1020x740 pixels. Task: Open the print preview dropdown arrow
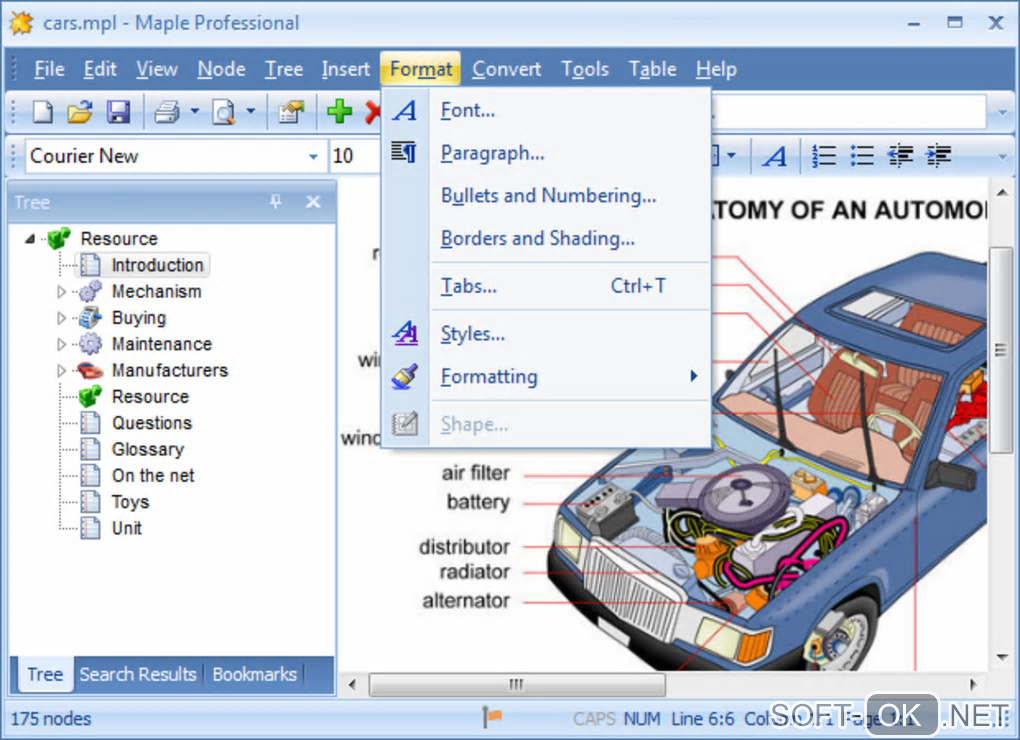250,111
